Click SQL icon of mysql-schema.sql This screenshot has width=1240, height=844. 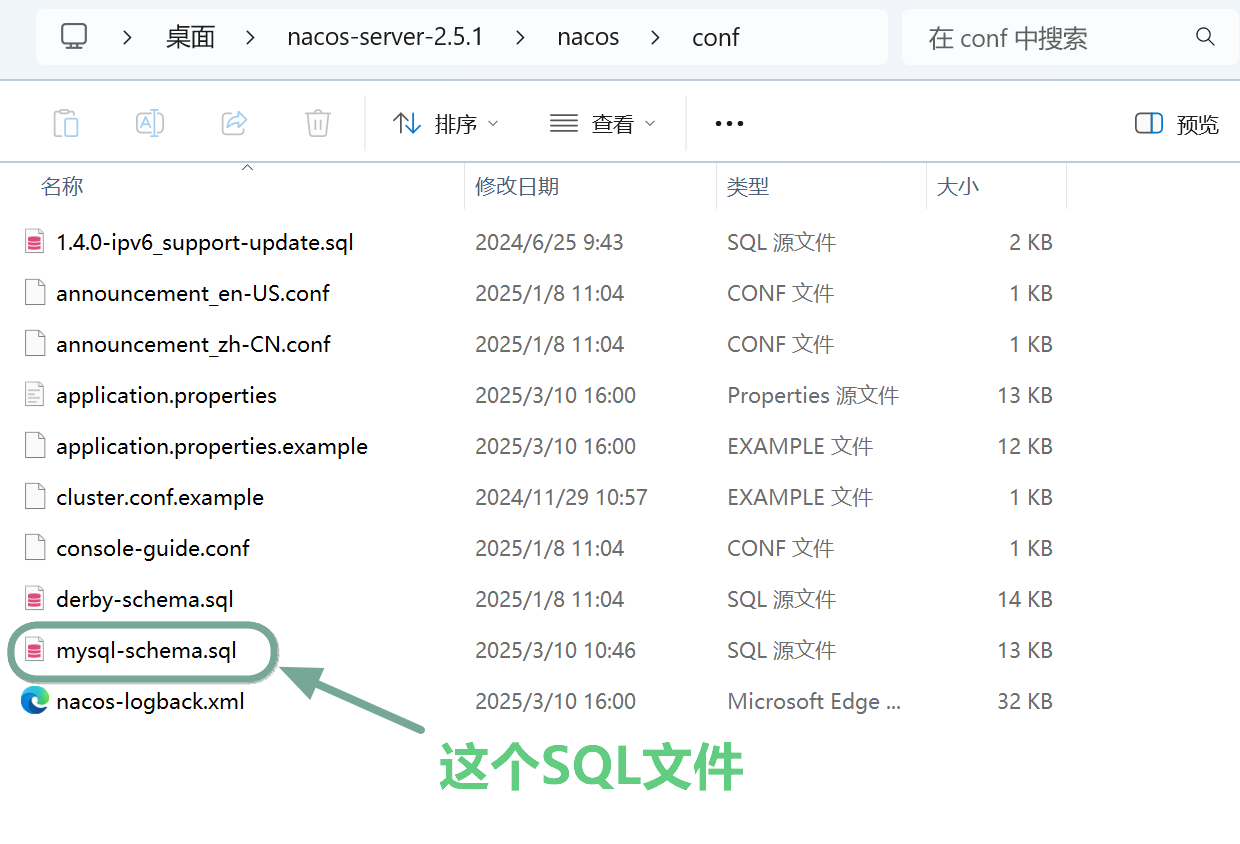(x=35, y=650)
